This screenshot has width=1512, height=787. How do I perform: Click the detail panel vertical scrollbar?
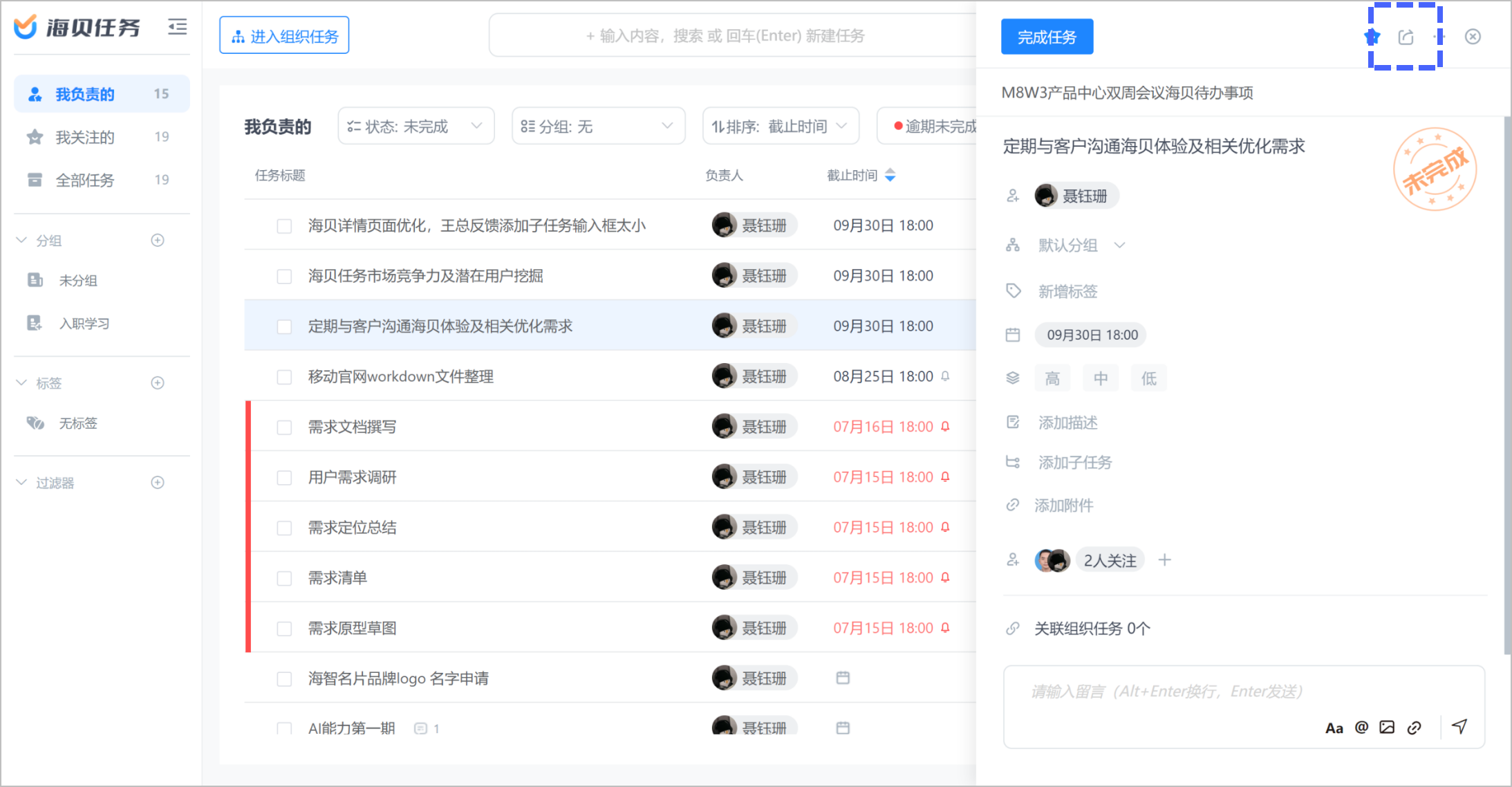(1507, 385)
